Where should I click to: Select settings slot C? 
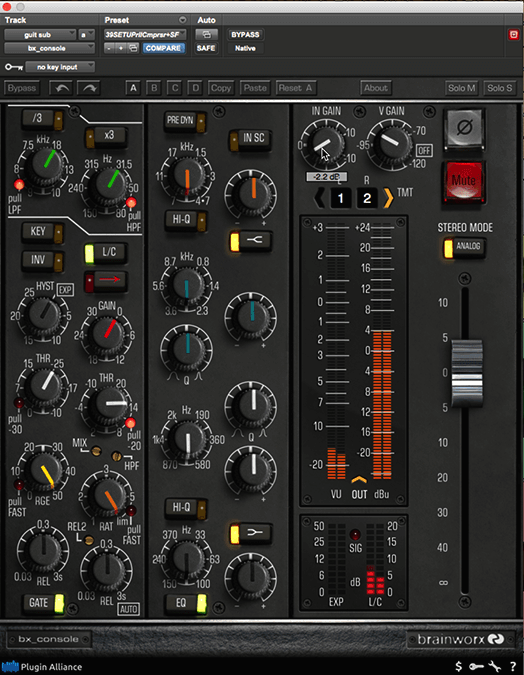[x=175, y=88]
